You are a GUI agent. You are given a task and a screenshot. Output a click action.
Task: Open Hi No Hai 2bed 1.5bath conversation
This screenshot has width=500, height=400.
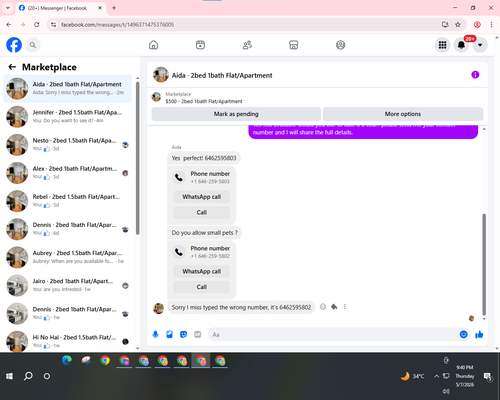click(68, 341)
